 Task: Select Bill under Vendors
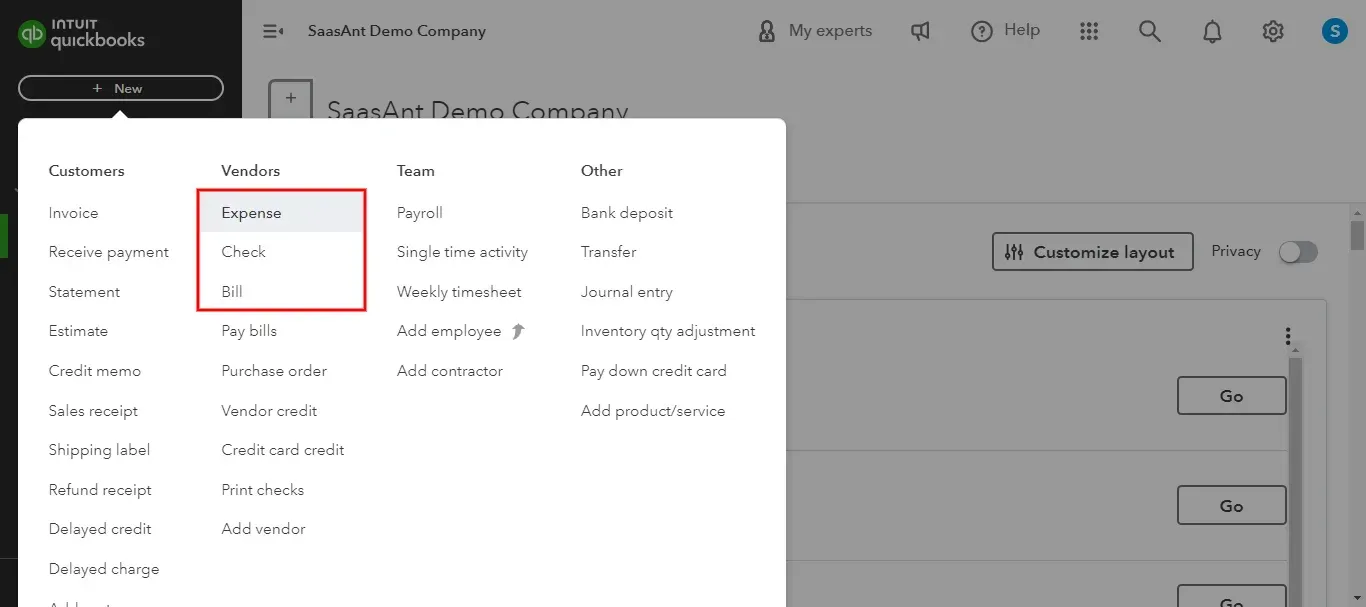pos(232,292)
